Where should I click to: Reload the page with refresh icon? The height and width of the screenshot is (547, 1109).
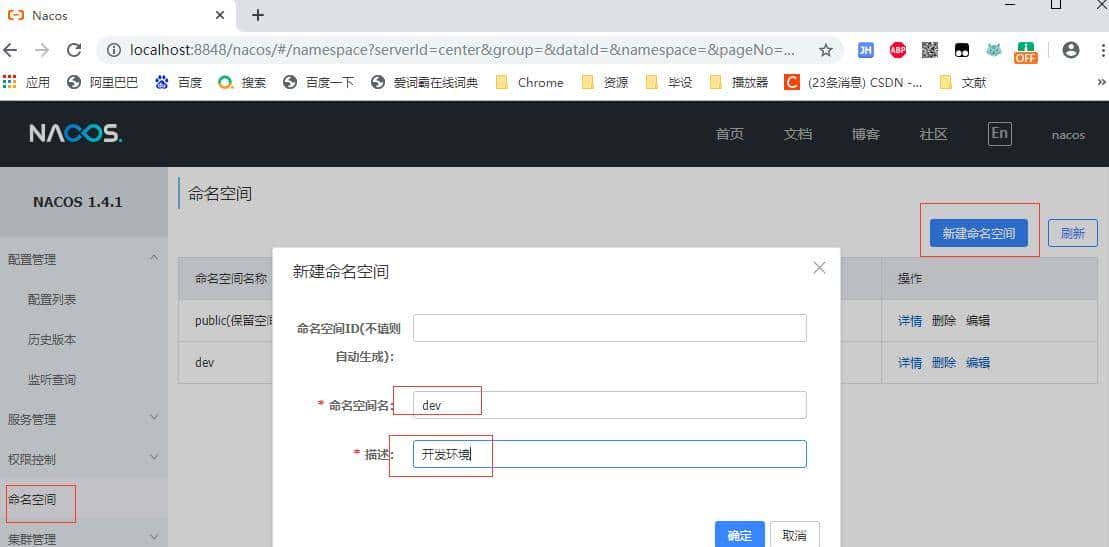point(74,50)
